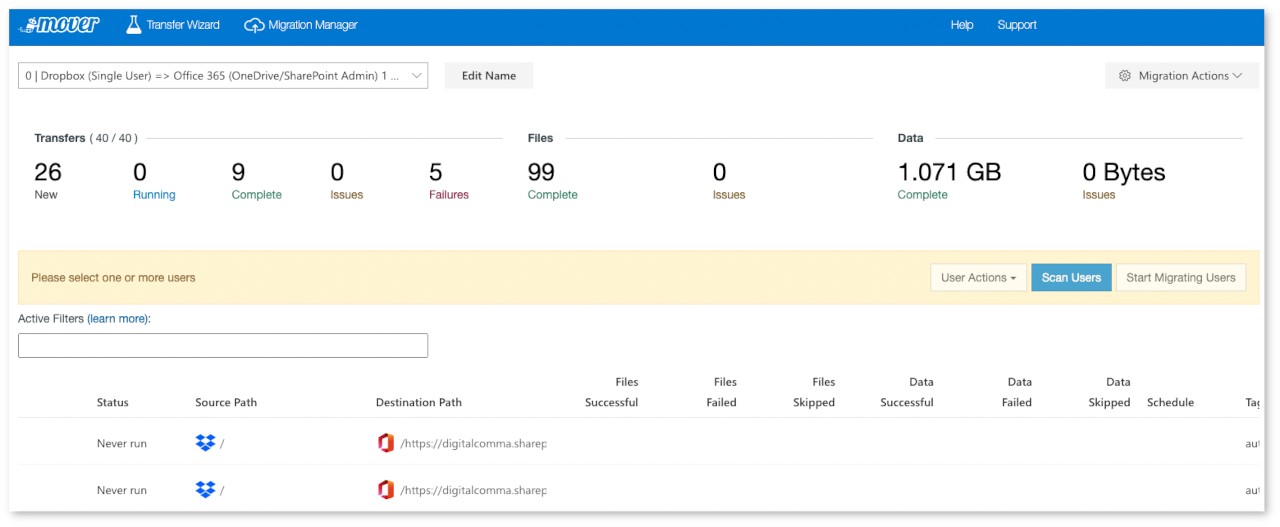Open the Migration Manager menu item
Viewport: 1280px width, 527px height.
pos(301,25)
